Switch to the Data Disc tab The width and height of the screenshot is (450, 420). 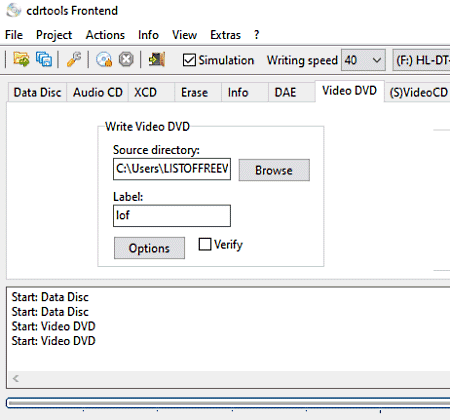pos(37,92)
